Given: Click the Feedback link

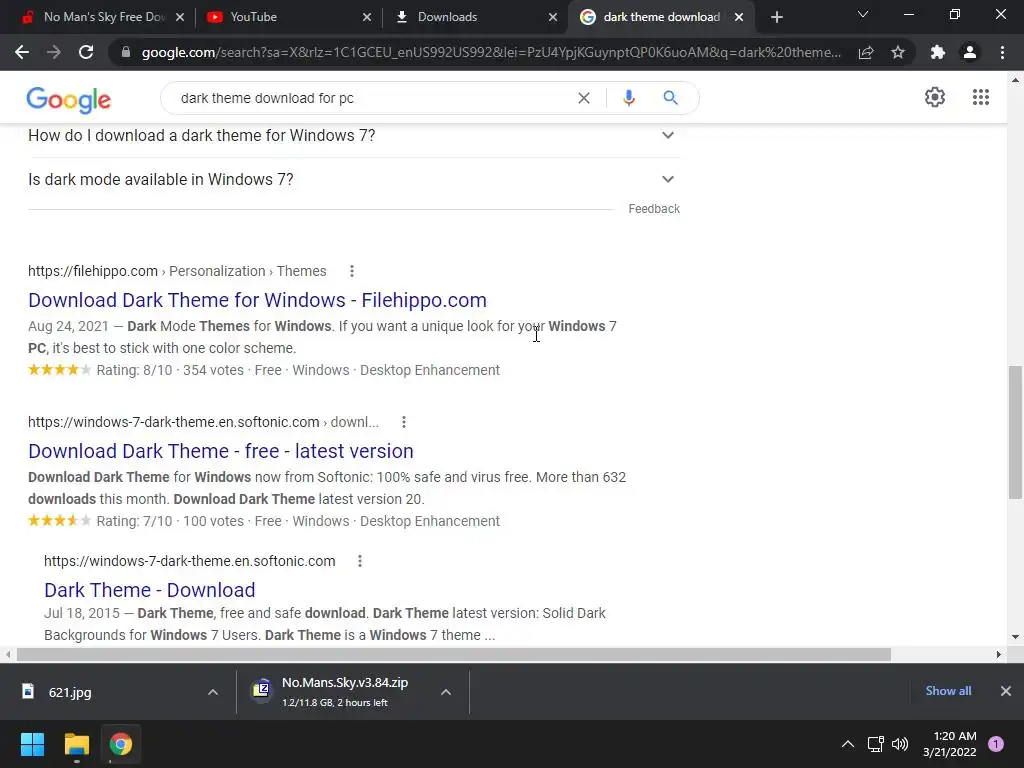Looking at the screenshot, I should [x=654, y=209].
